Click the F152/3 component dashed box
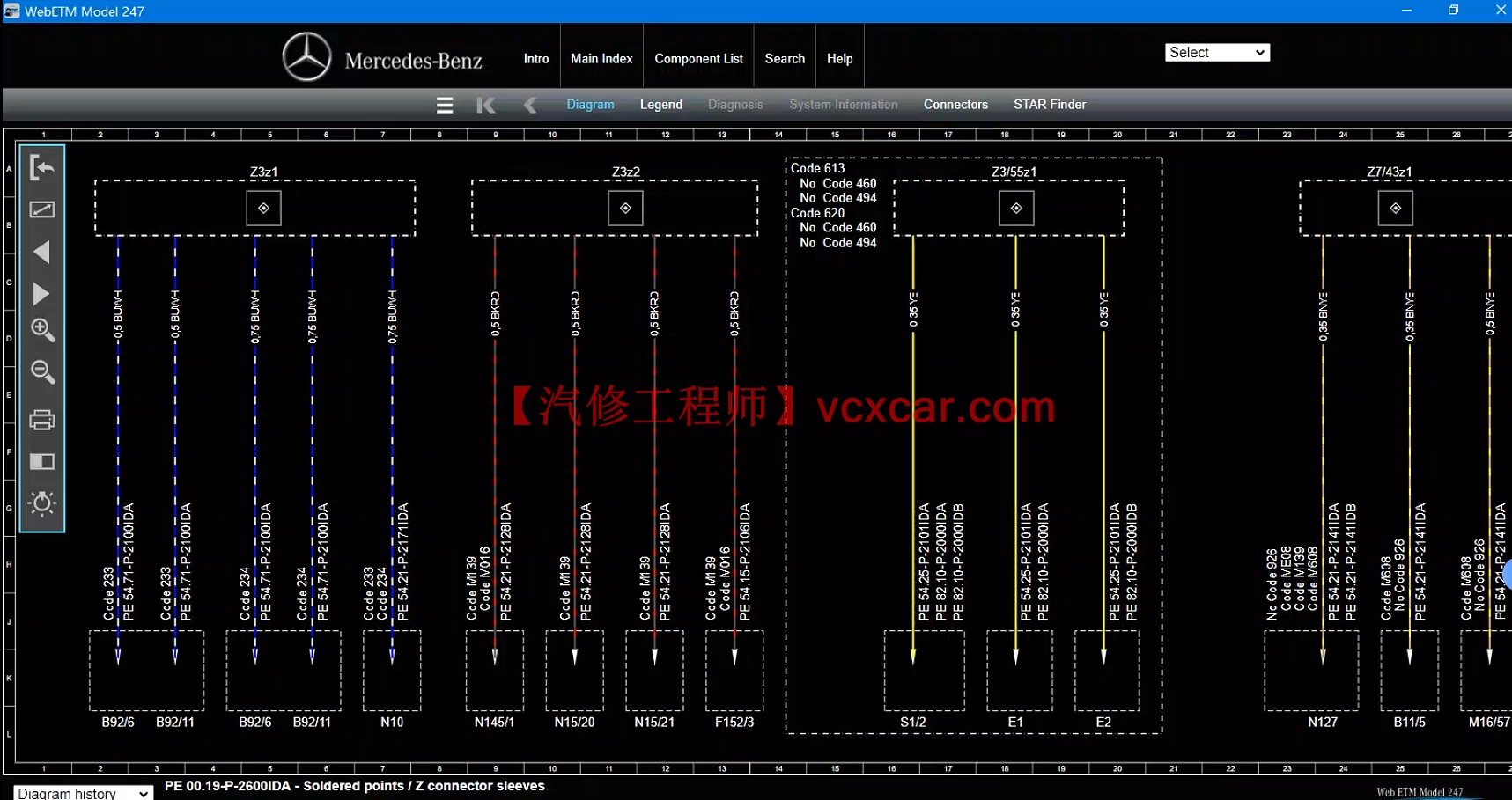This screenshot has height=800, width=1512. pos(734,671)
